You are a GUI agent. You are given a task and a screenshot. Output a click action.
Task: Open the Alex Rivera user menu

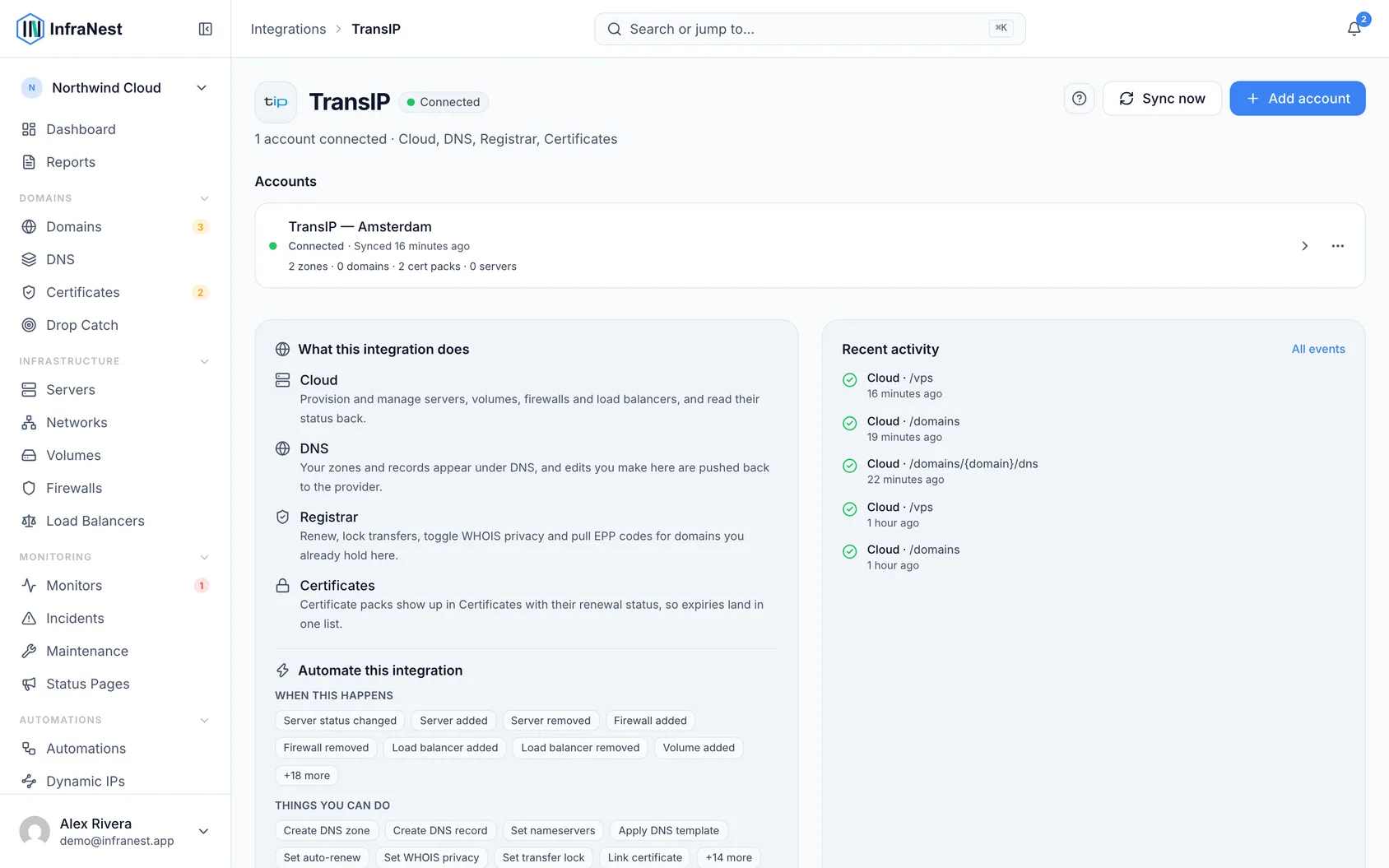point(115,832)
